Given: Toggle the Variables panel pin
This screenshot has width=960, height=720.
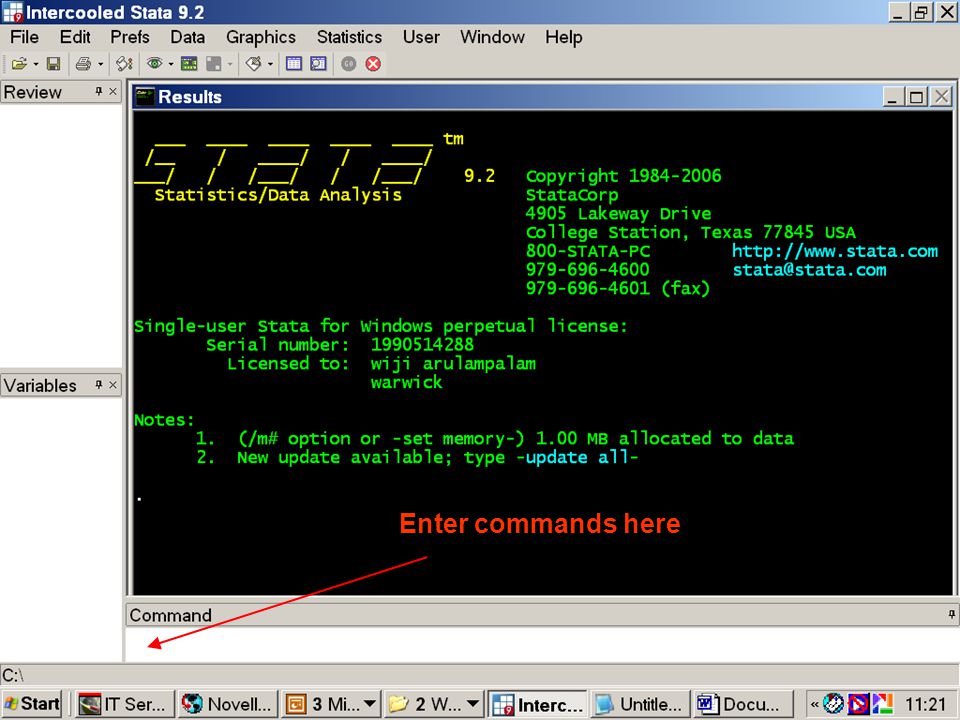Looking at the screenshot, I should [99, 384].
